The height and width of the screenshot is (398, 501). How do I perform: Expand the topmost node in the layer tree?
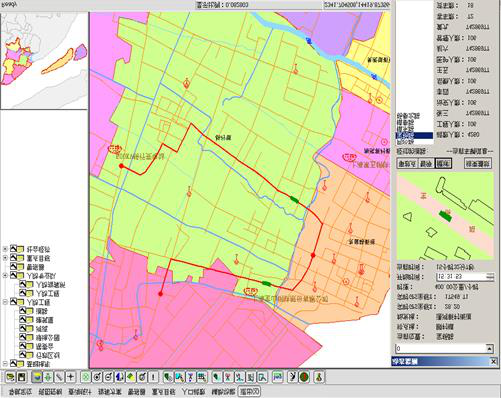(5, 249)
